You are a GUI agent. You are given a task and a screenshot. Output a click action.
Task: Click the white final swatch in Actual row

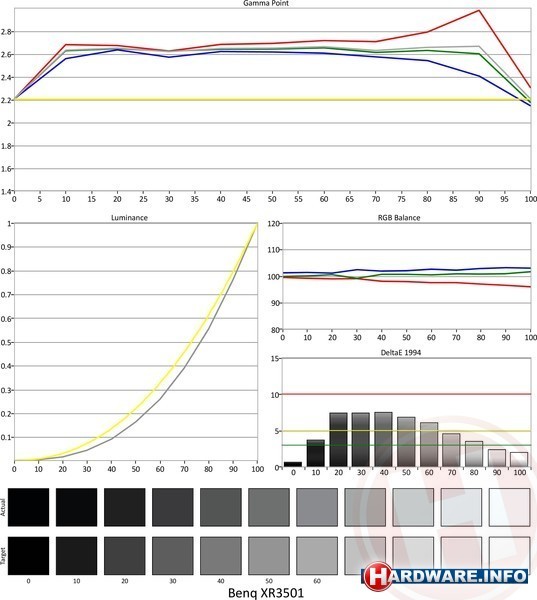509,507
